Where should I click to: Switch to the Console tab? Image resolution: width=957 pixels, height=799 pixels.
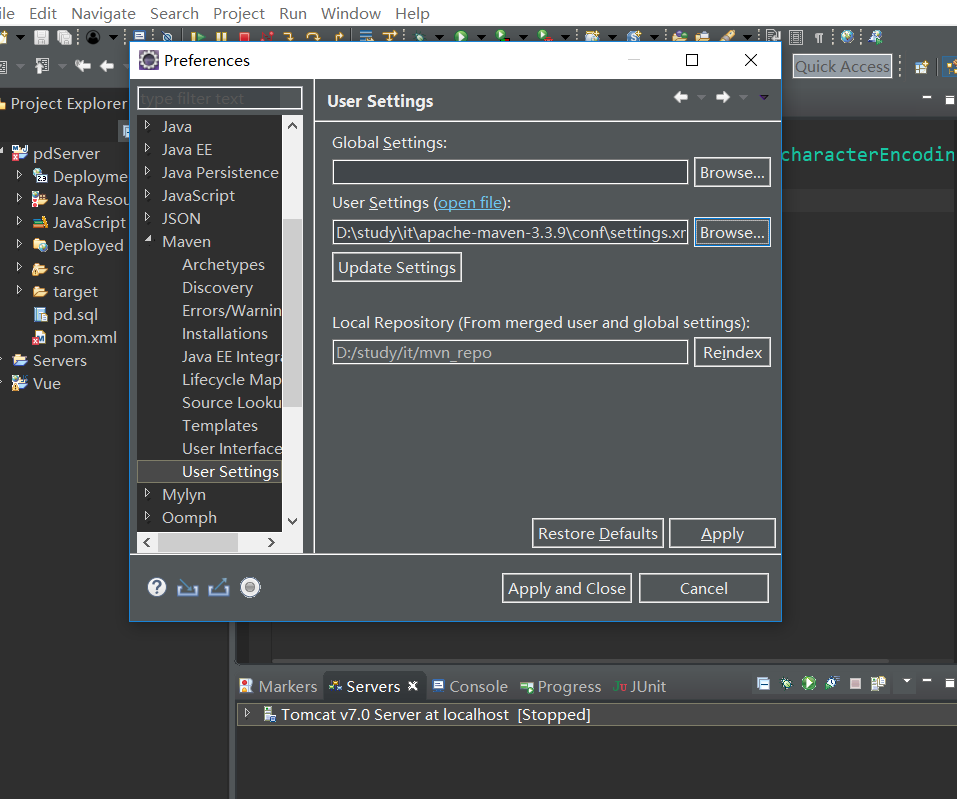point(470,687)
